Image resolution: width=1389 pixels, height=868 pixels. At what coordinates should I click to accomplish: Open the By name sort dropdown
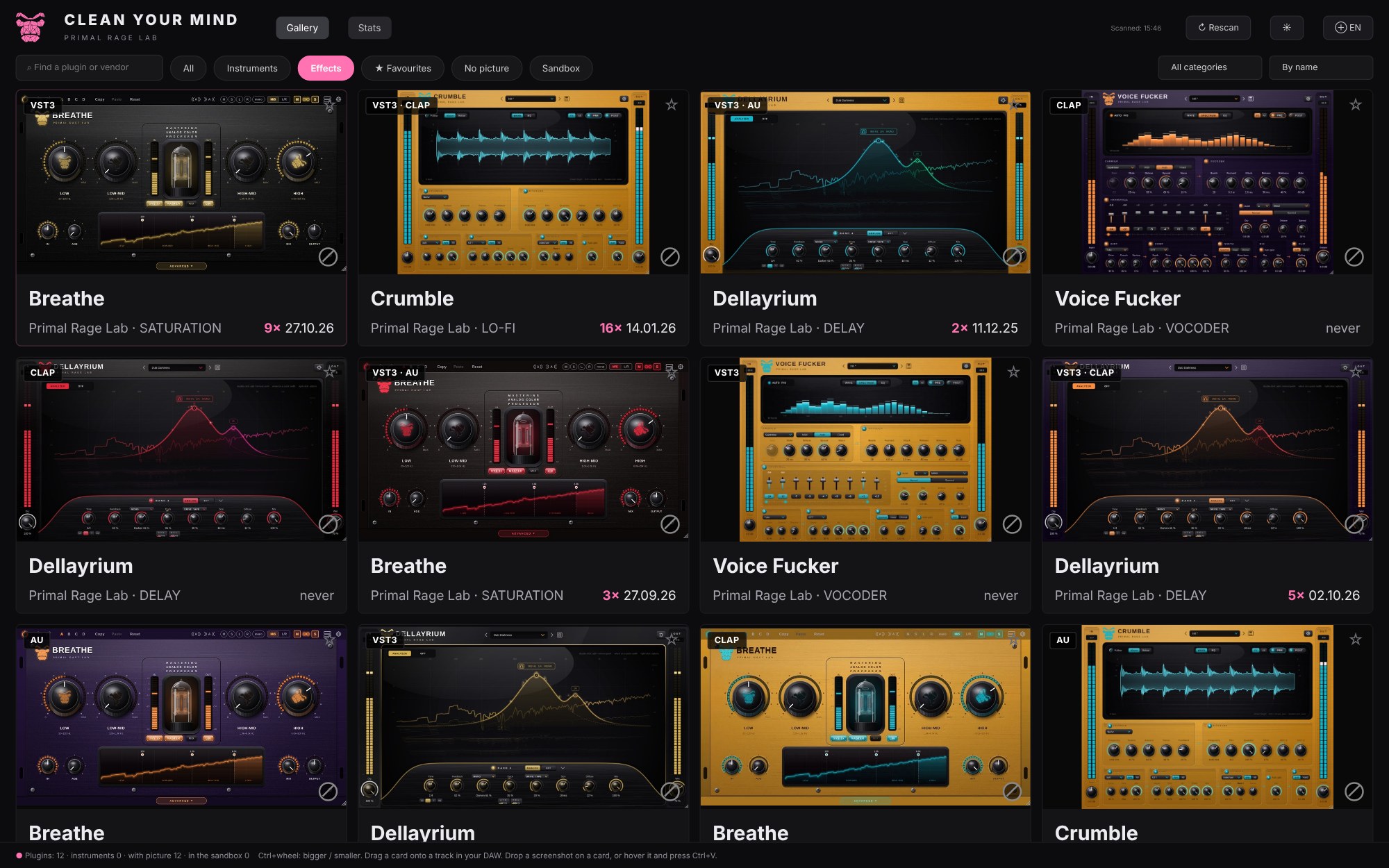pyautogui.click(x=1320, y=67)
